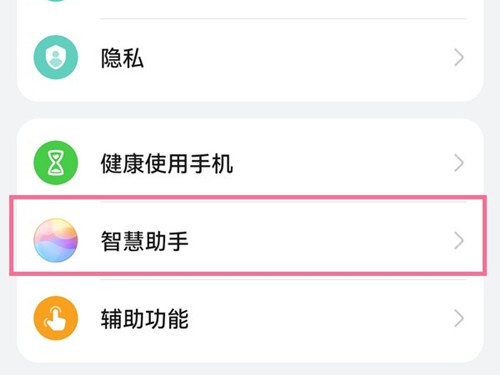Expand 辅助功能 via its right chevron arrow
The height and width of the screenshot is (375, 500).
coord(459,319)
